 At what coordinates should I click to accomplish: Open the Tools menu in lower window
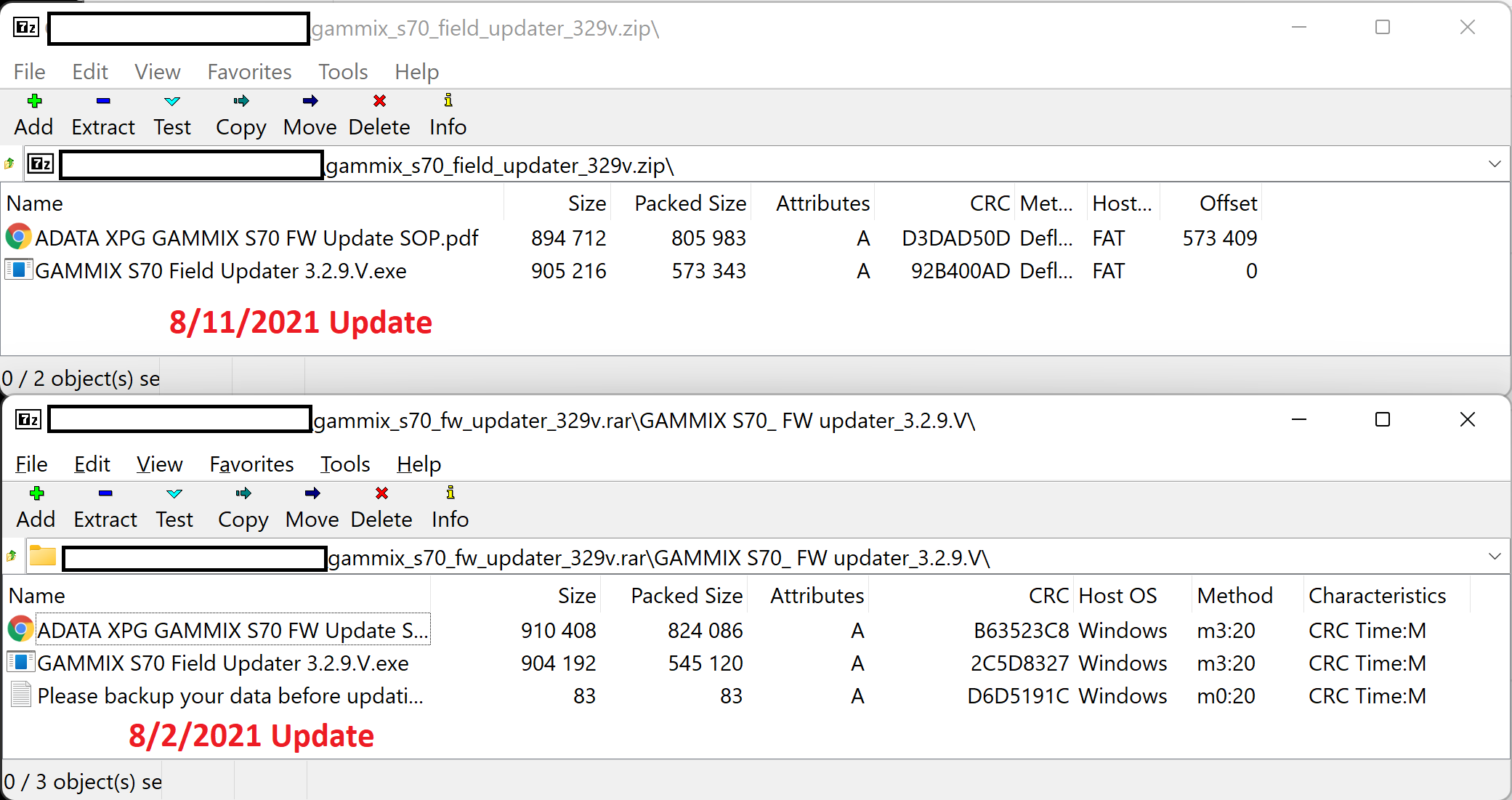tap(345, 464)
